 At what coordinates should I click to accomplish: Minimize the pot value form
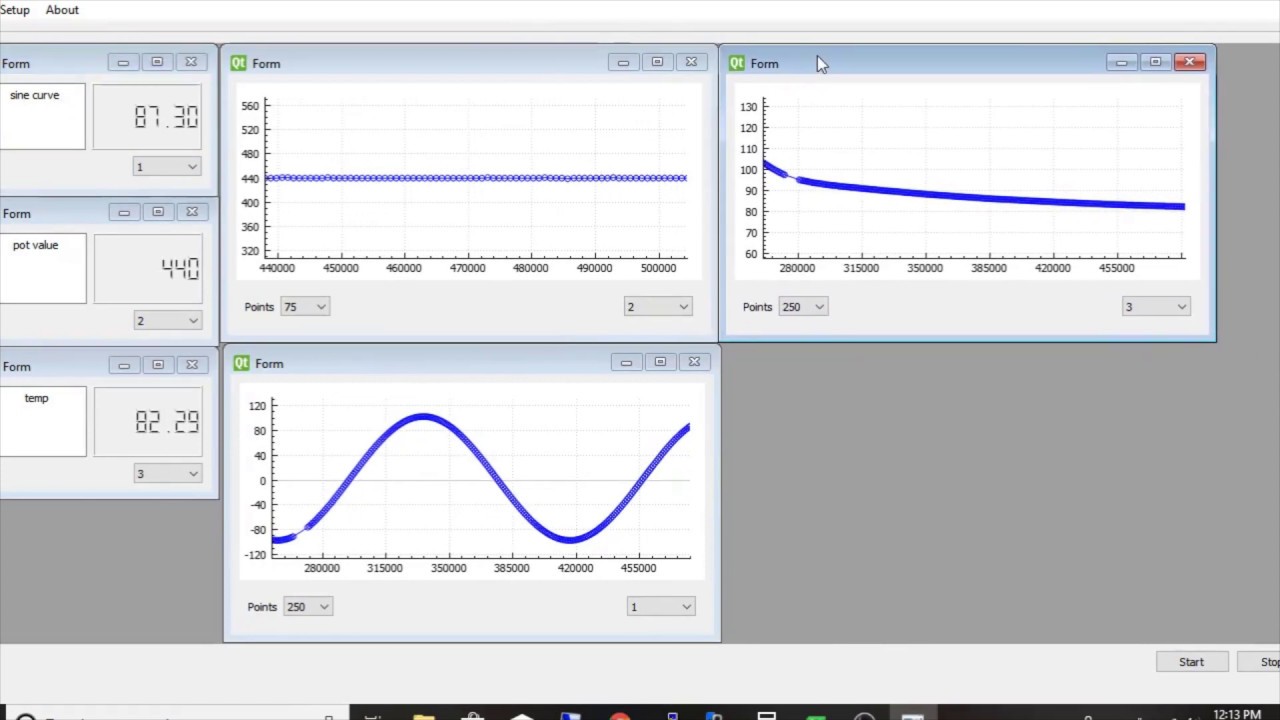pyautogui.click(x=124, y=212)
